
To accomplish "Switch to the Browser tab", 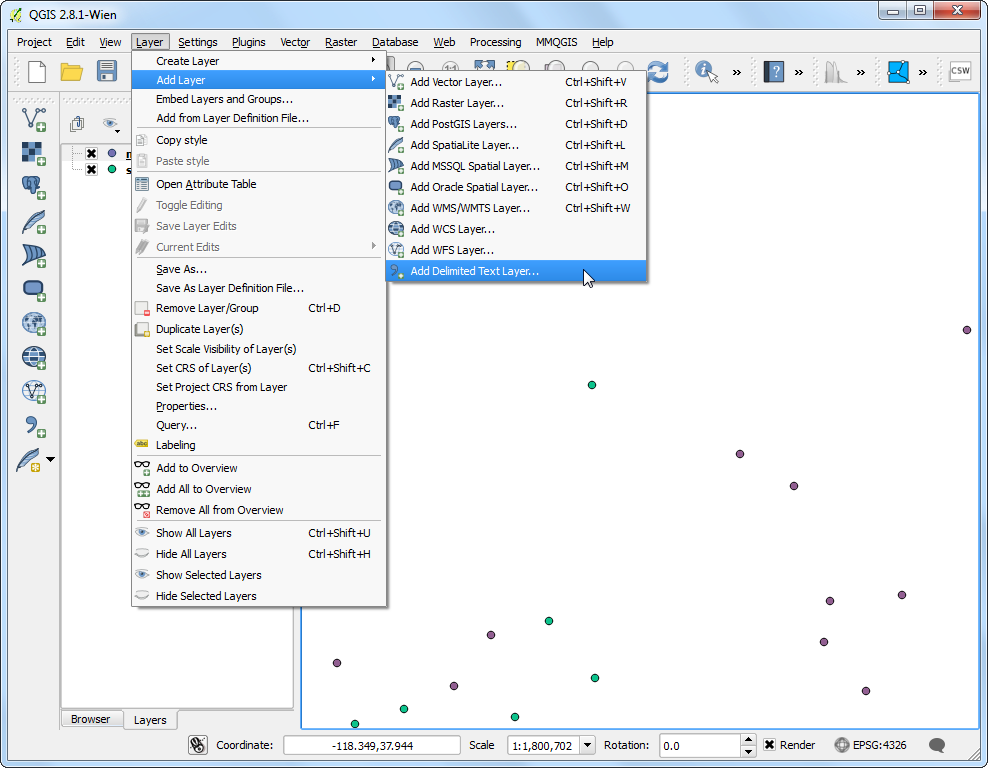I will pyautogui.click(x=90, y=719).
